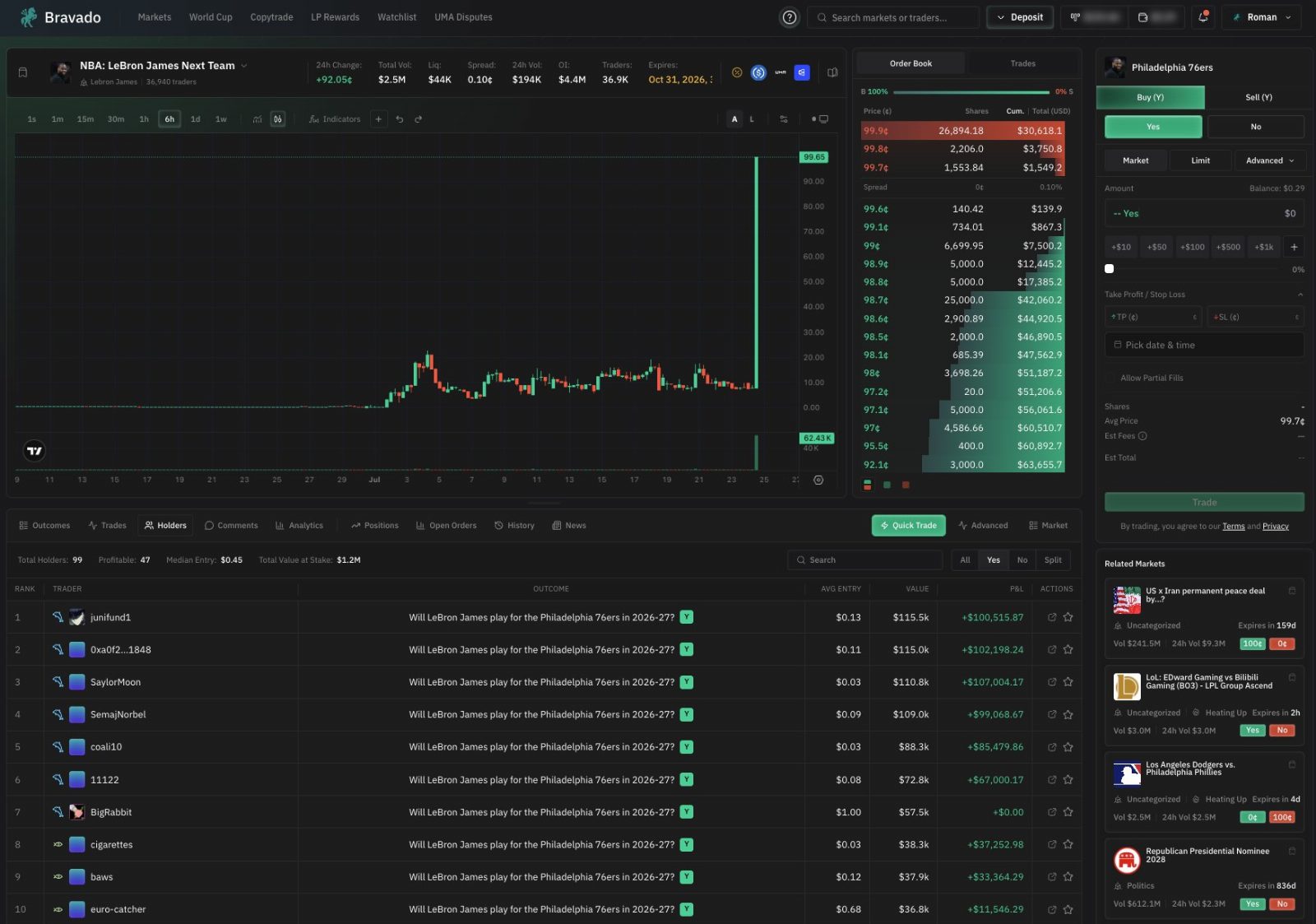Set the chart interval to 1d
The image size is (1316, 924).
point(195,119)
